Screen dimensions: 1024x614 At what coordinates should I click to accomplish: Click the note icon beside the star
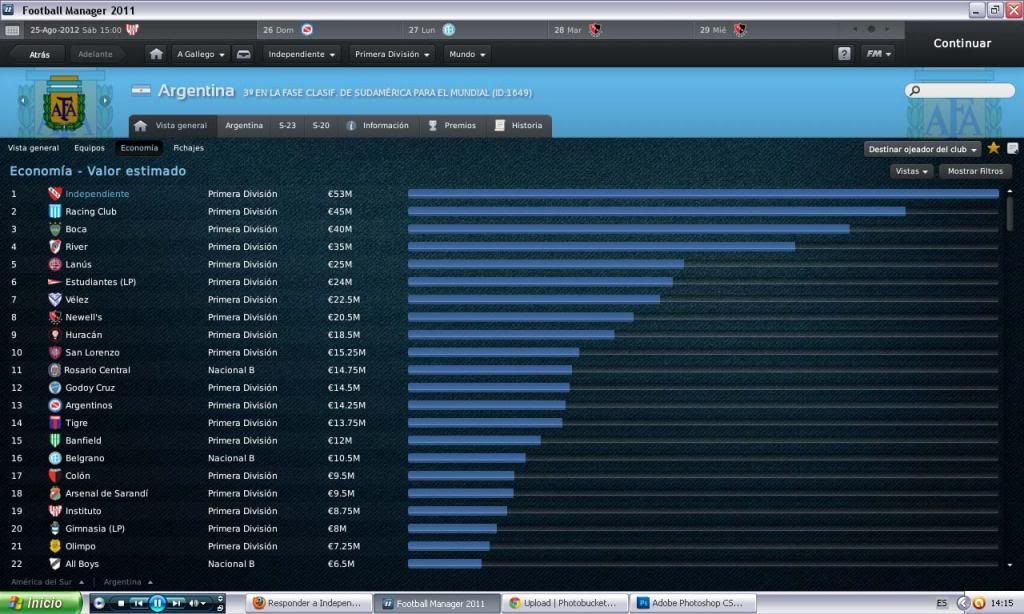tap(1013, 148)
